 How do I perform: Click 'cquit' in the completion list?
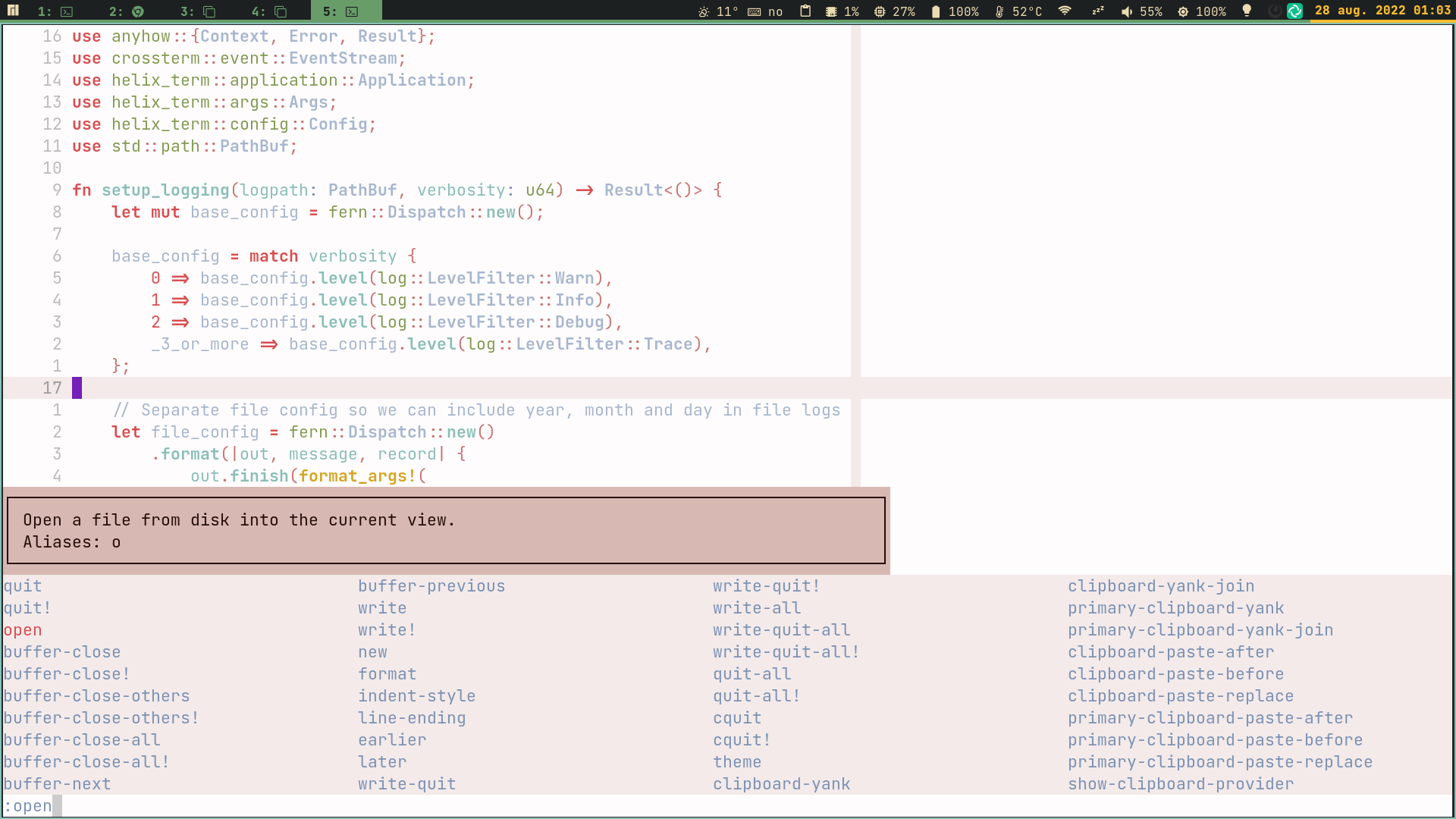tap(737, 718)
